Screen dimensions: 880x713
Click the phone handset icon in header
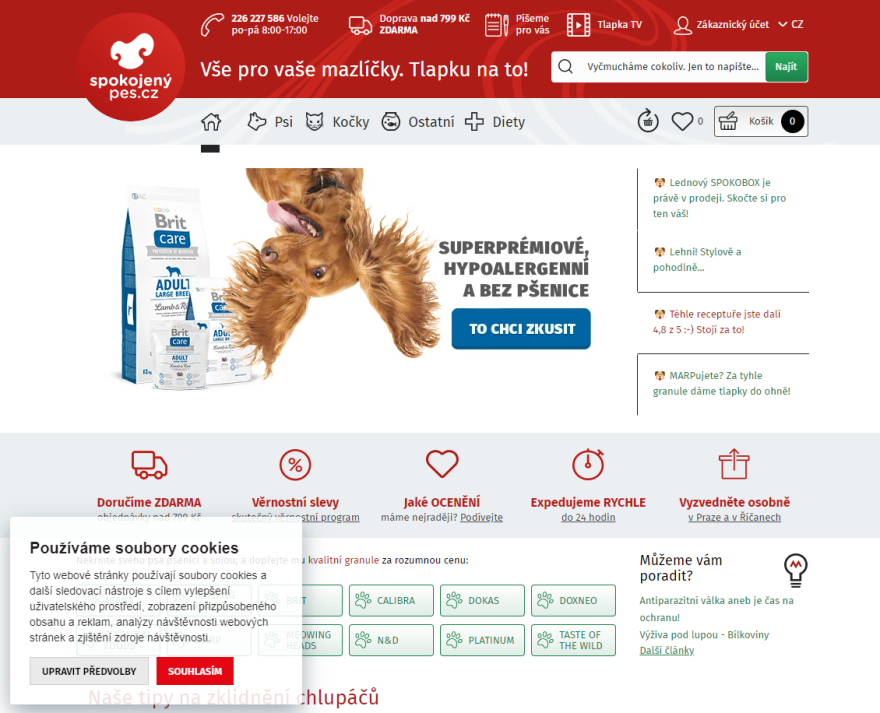(x=212, y=25)
